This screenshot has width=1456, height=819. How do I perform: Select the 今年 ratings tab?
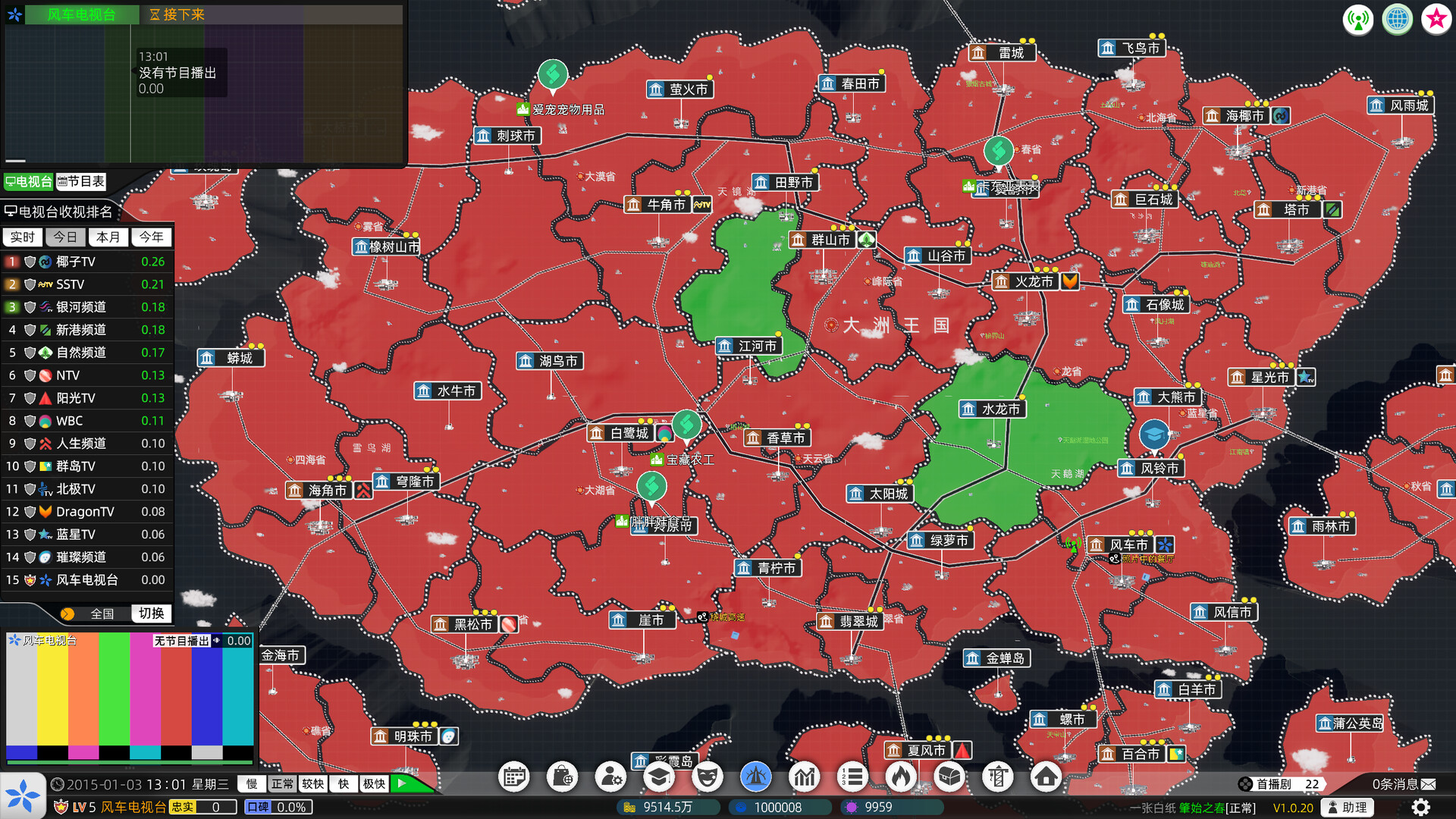pyautogui.click(x=152, y=237)
